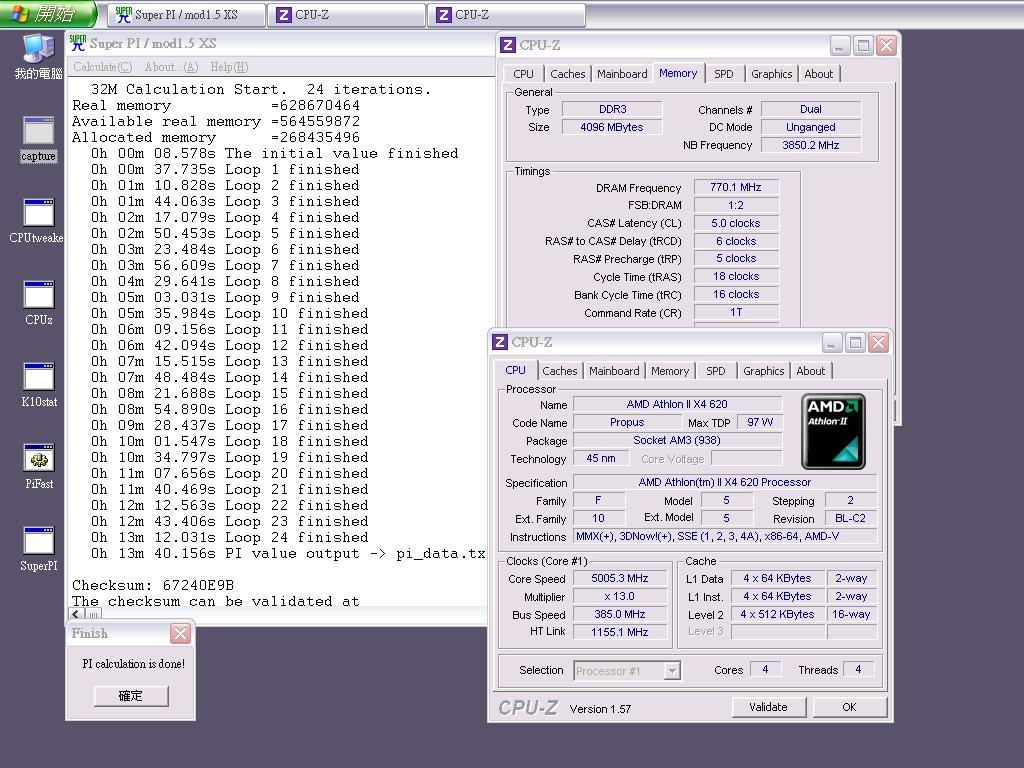Screen dimensions: 1024x768
Task: Click the HT Link value 1155.1 MHz
Action: pyautogui.click(x=620, y=632)
